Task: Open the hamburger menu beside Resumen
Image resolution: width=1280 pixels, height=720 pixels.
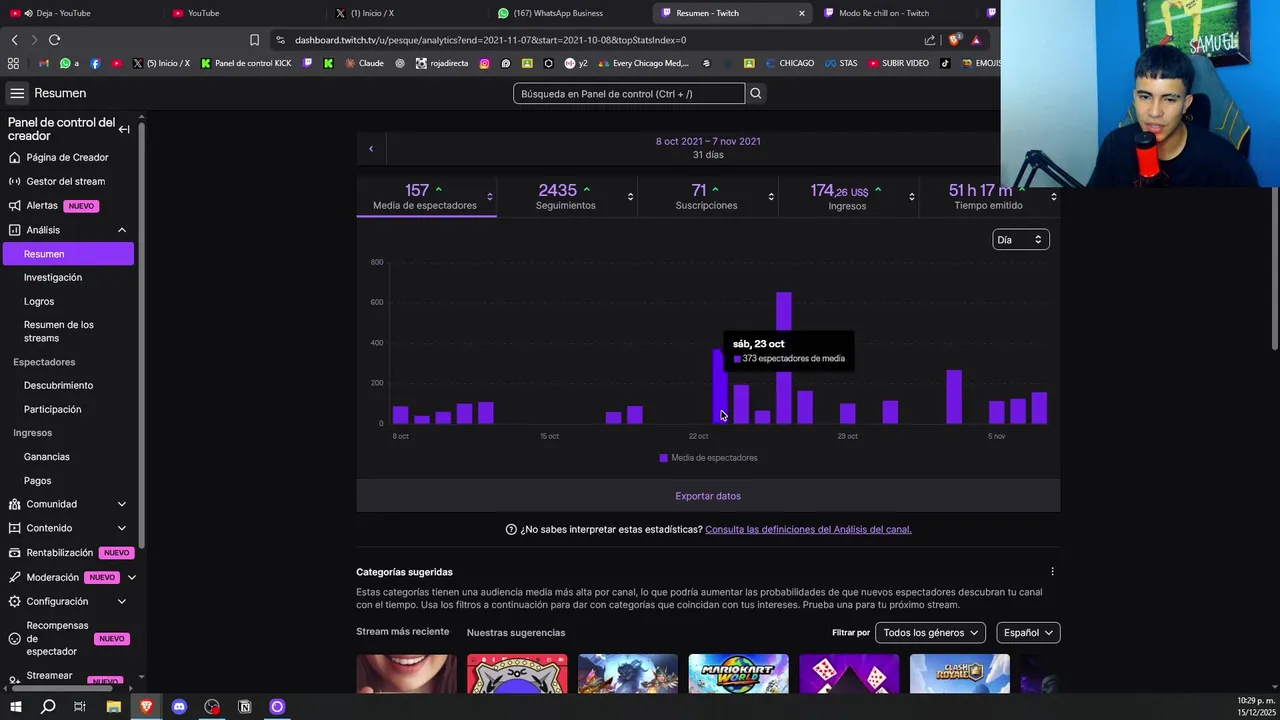Action: (17, 93)
